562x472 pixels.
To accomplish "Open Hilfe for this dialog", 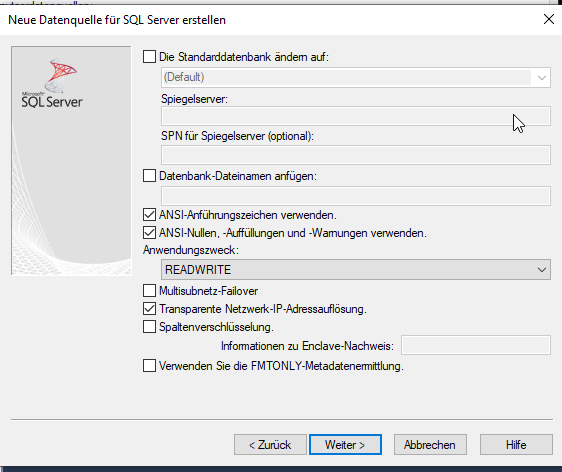I will click(516, 445).
